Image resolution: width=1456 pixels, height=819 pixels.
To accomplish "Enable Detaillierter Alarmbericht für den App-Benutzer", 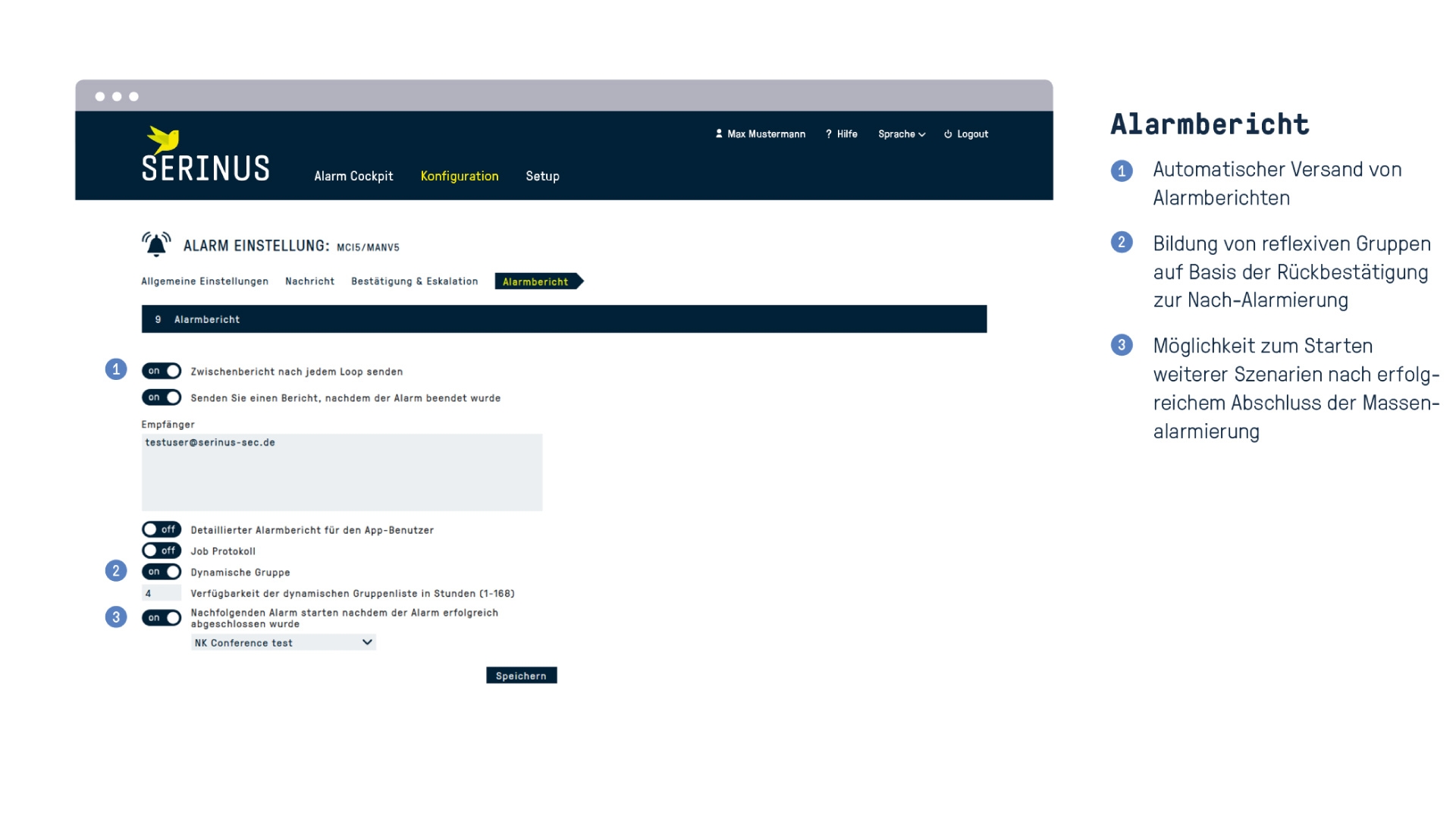I will (162, 529).
